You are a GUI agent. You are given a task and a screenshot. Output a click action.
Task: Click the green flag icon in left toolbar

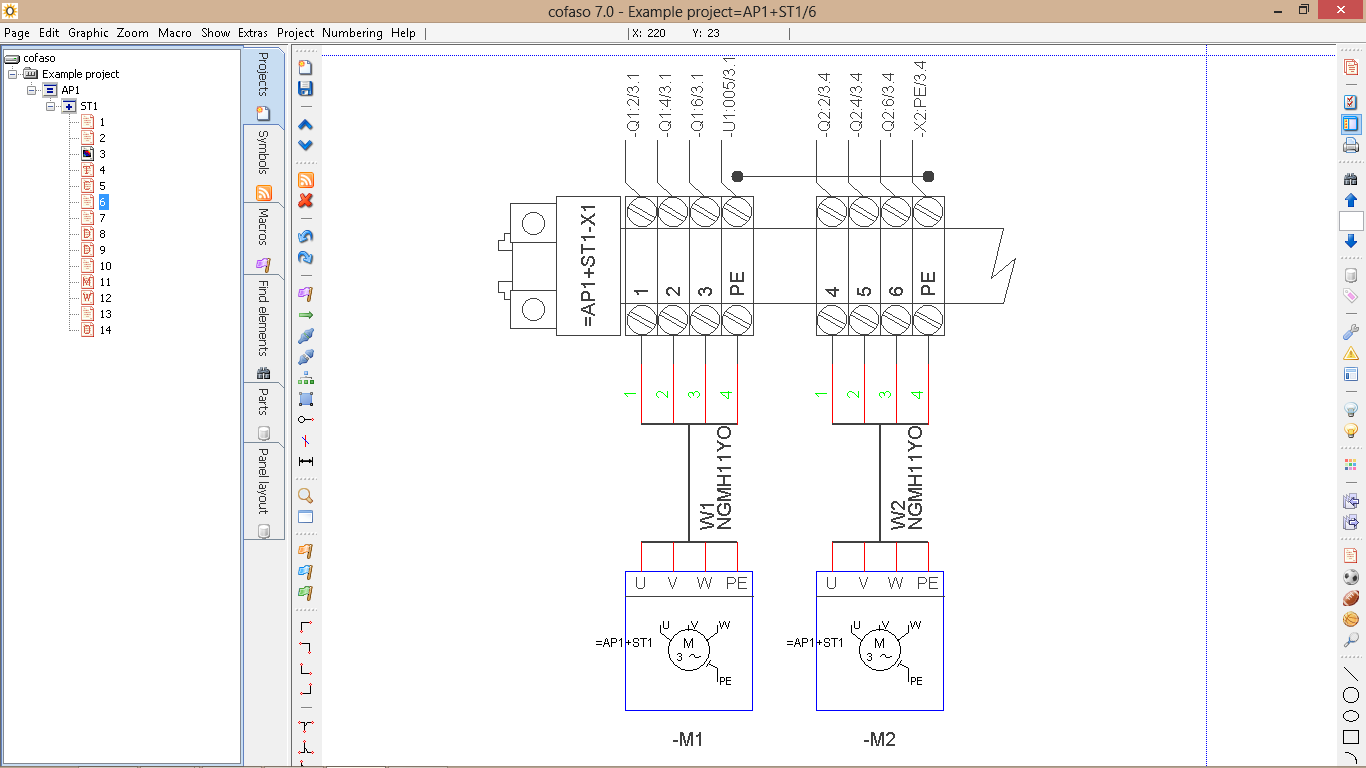[x=306, y=592]
